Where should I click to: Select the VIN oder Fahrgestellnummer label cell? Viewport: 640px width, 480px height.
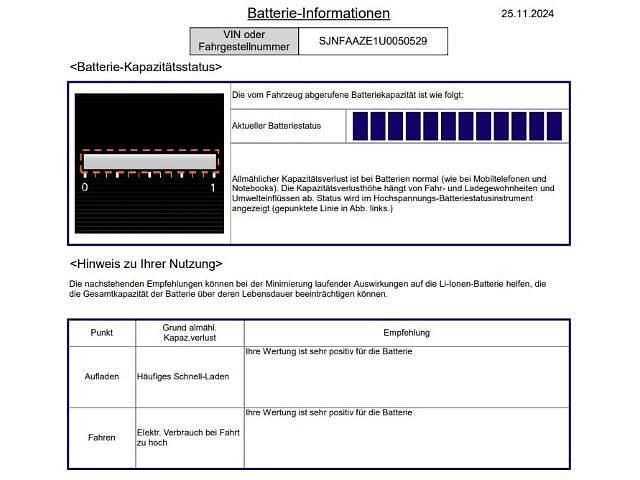pos(244,41)
